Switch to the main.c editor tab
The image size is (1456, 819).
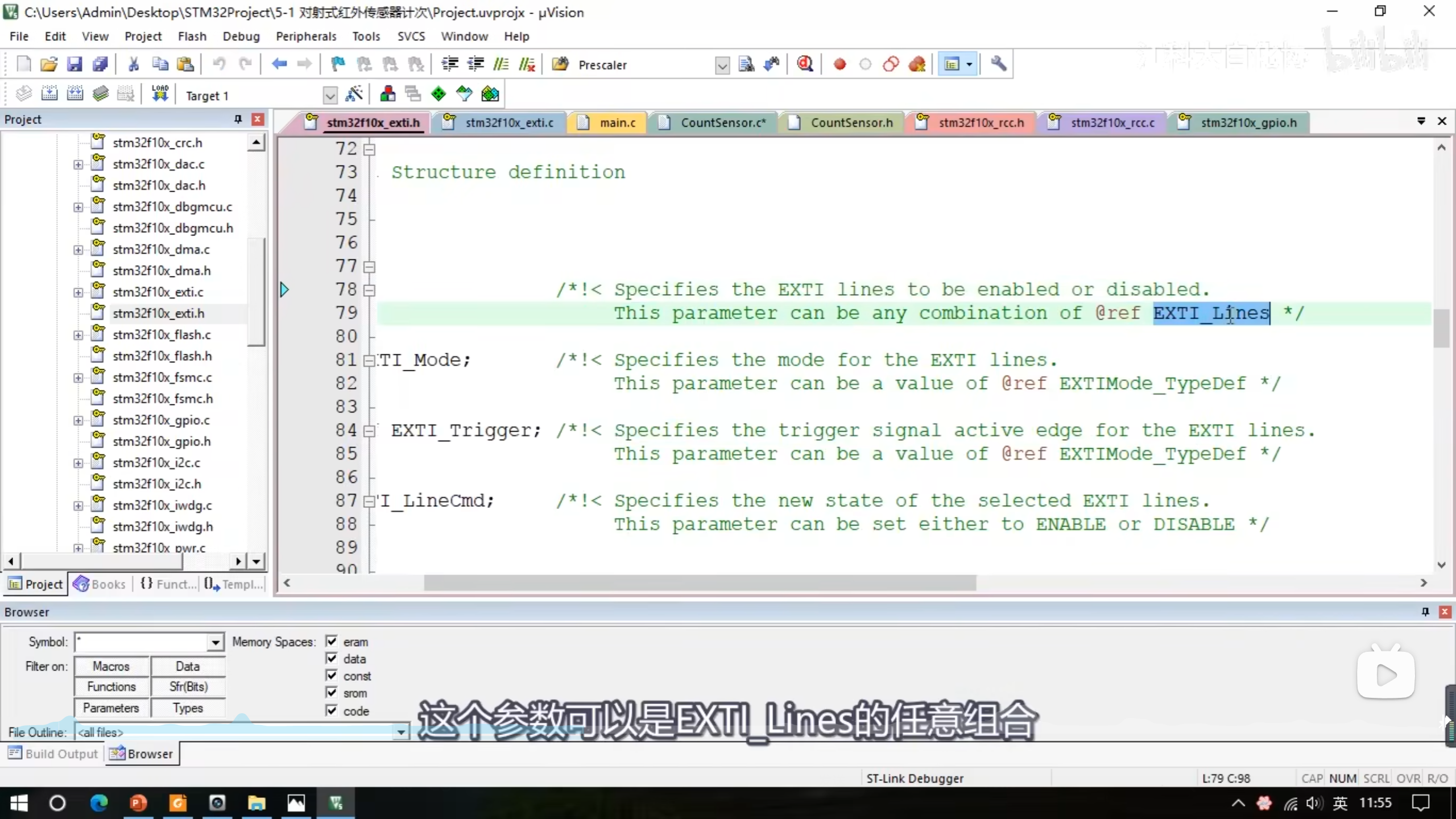pyautogui.click(x=617, y=123)
